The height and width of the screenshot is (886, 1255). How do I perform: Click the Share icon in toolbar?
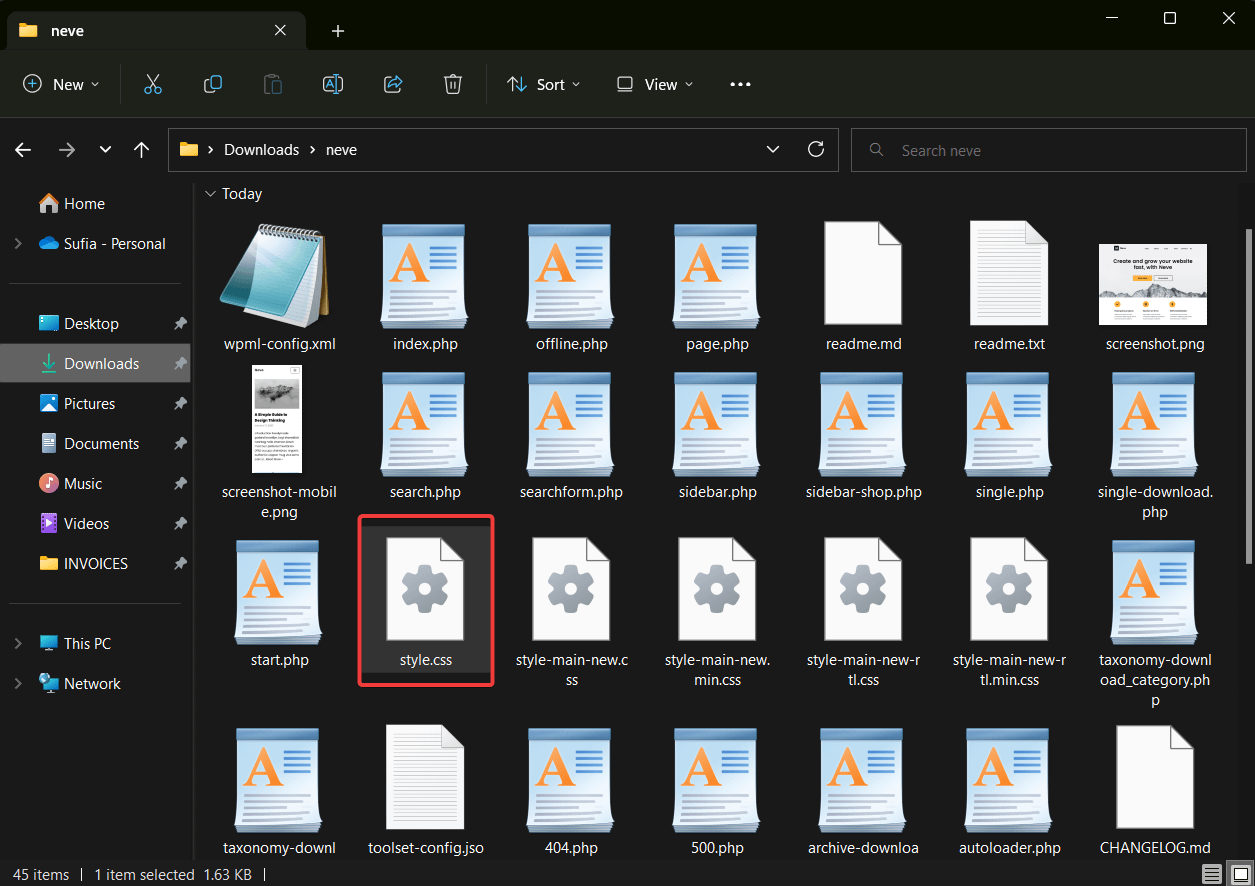pos(393,85)
